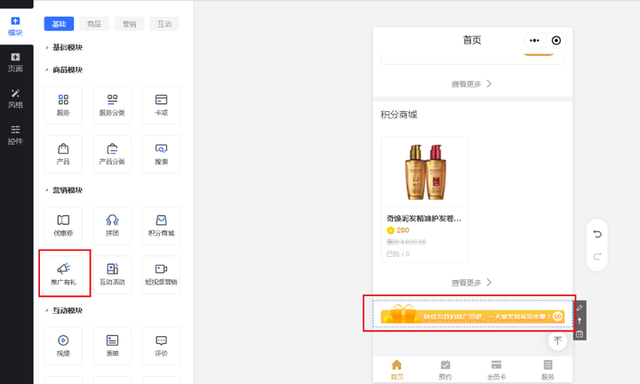Add the 优惠券 coupon module
Viewport: 640px width, 384px height.
[63, 226]
